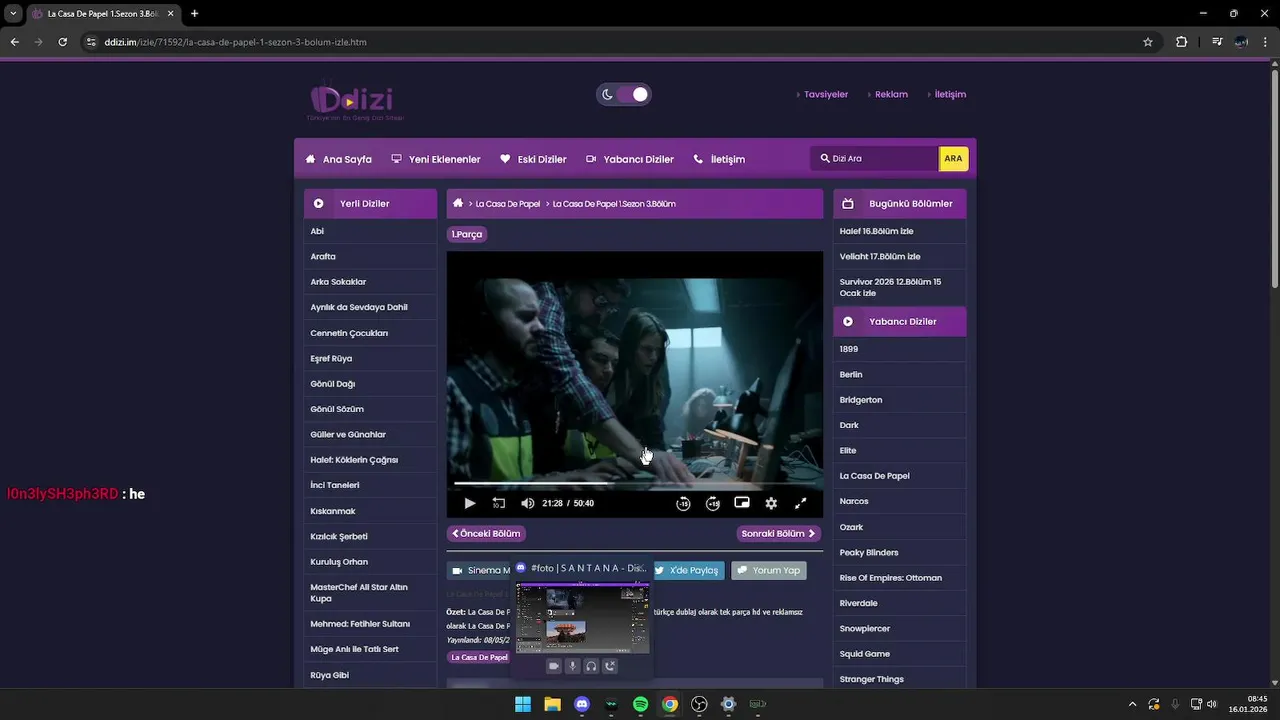
Task: Click the Yorum Yap button
Action: click(x=768, y=570)
